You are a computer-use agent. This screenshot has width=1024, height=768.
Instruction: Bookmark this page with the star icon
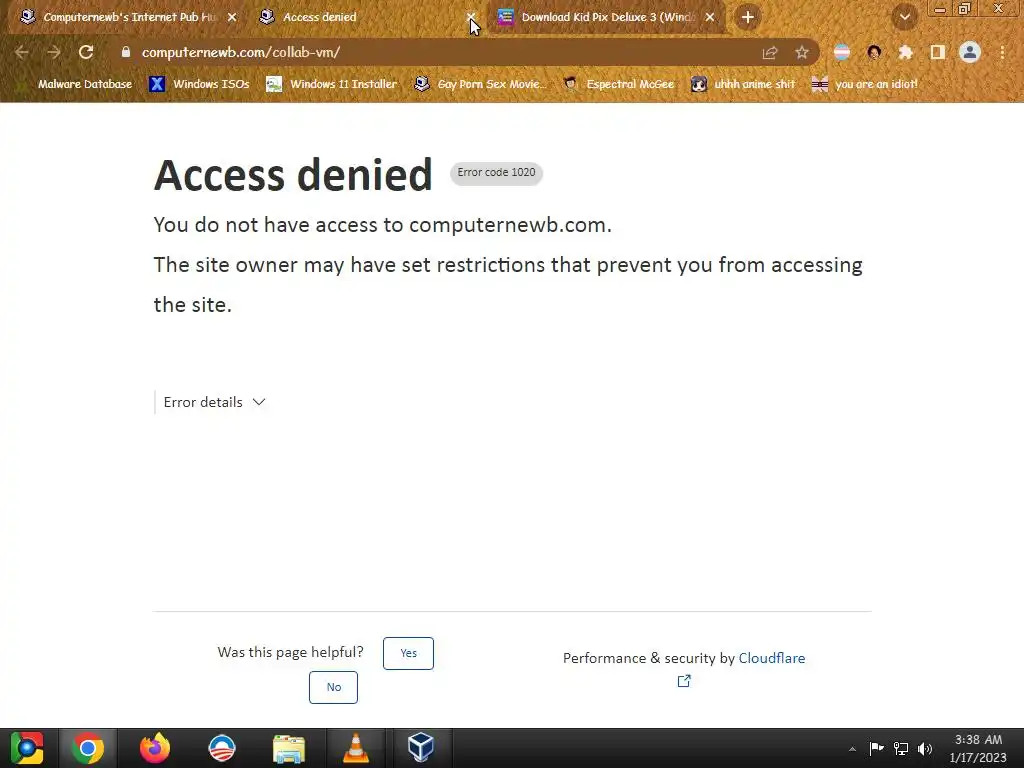[801, 53]
